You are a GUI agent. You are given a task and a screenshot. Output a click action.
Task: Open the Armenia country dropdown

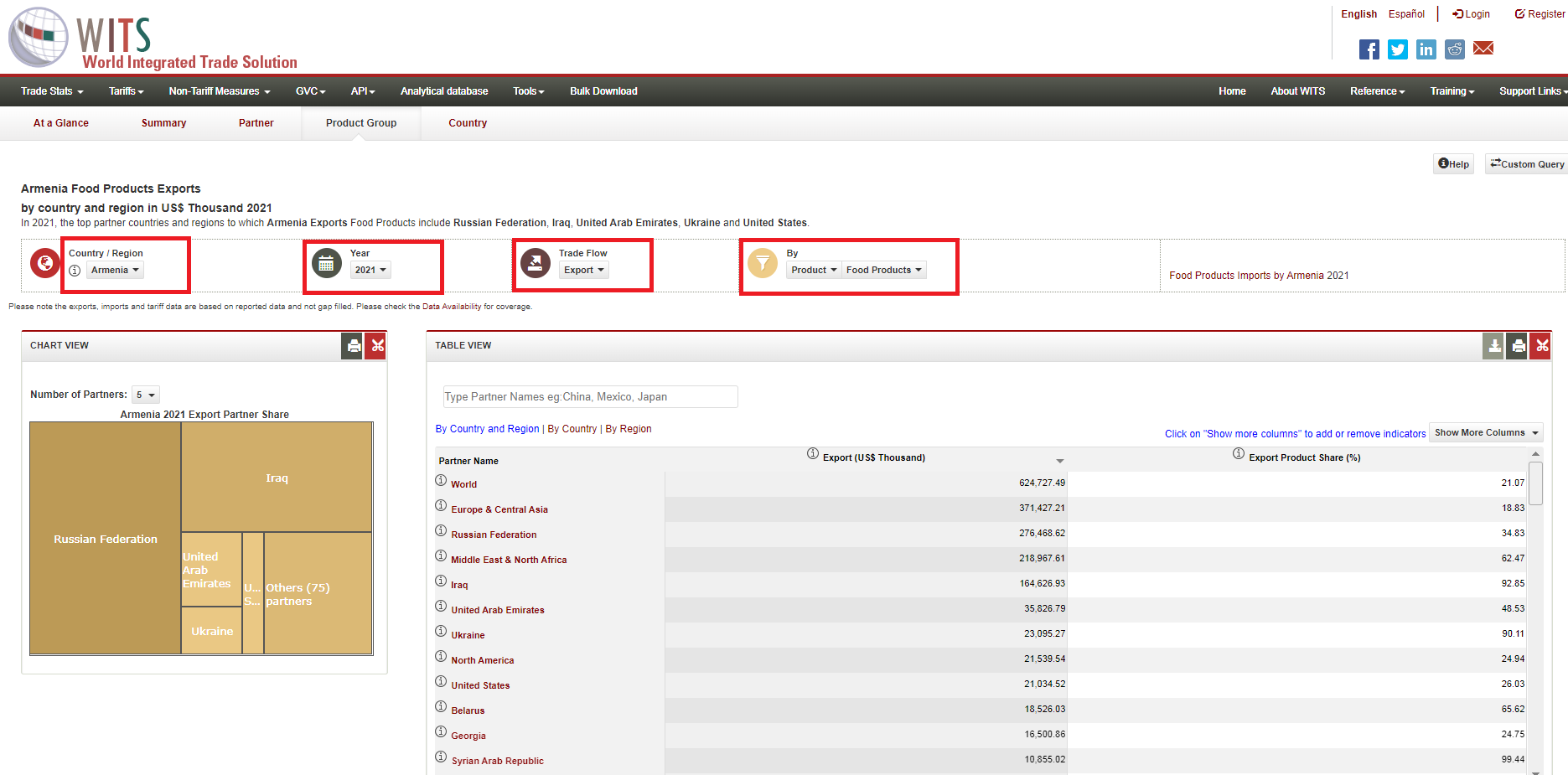[x=116, y=270]
